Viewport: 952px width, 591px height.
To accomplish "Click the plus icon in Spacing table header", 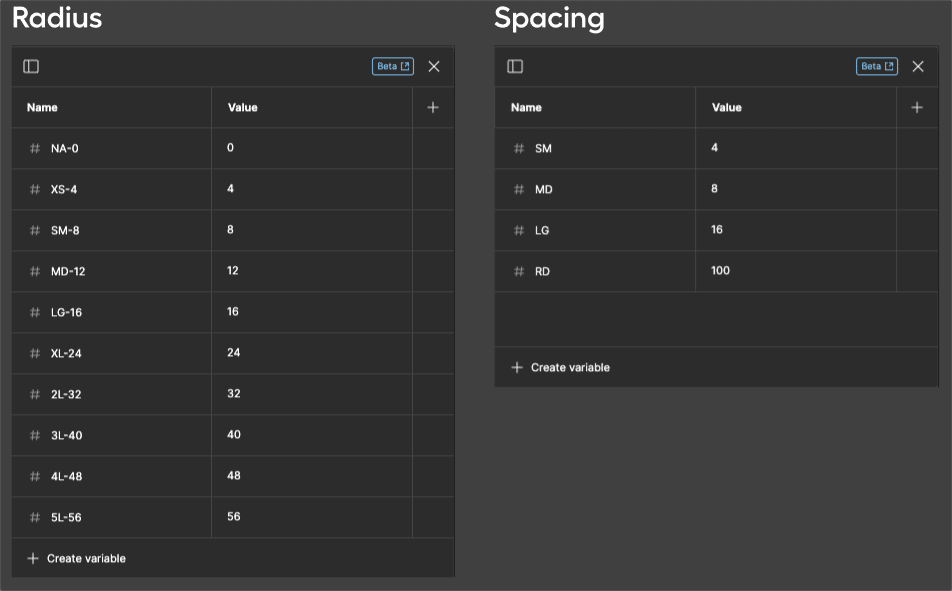I will pyautogui.click(x=917, y=108).
